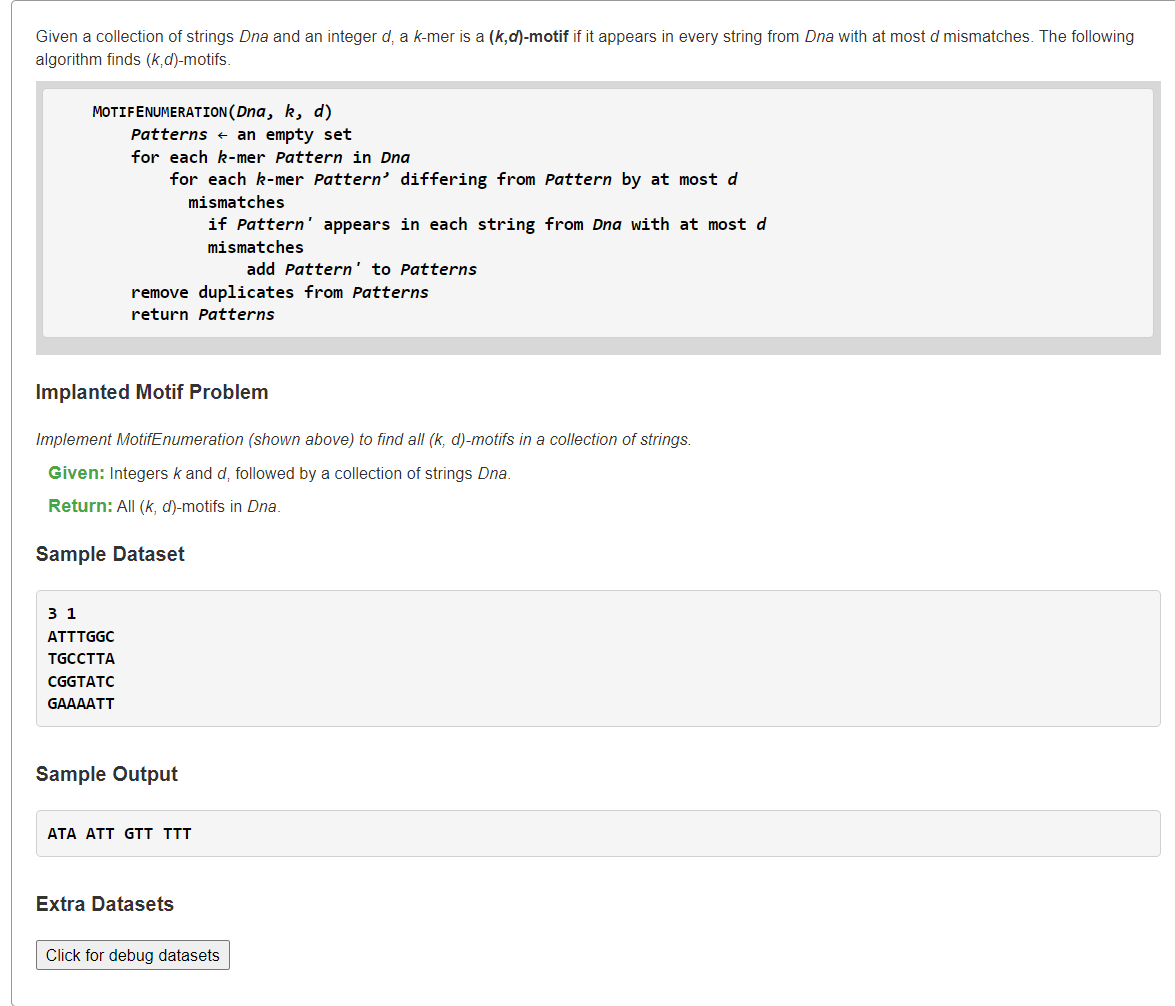Viewport: 1175px width, 1006px height.
Task: Click the GAAAATT string in the dataset
Action: (81, 704)
